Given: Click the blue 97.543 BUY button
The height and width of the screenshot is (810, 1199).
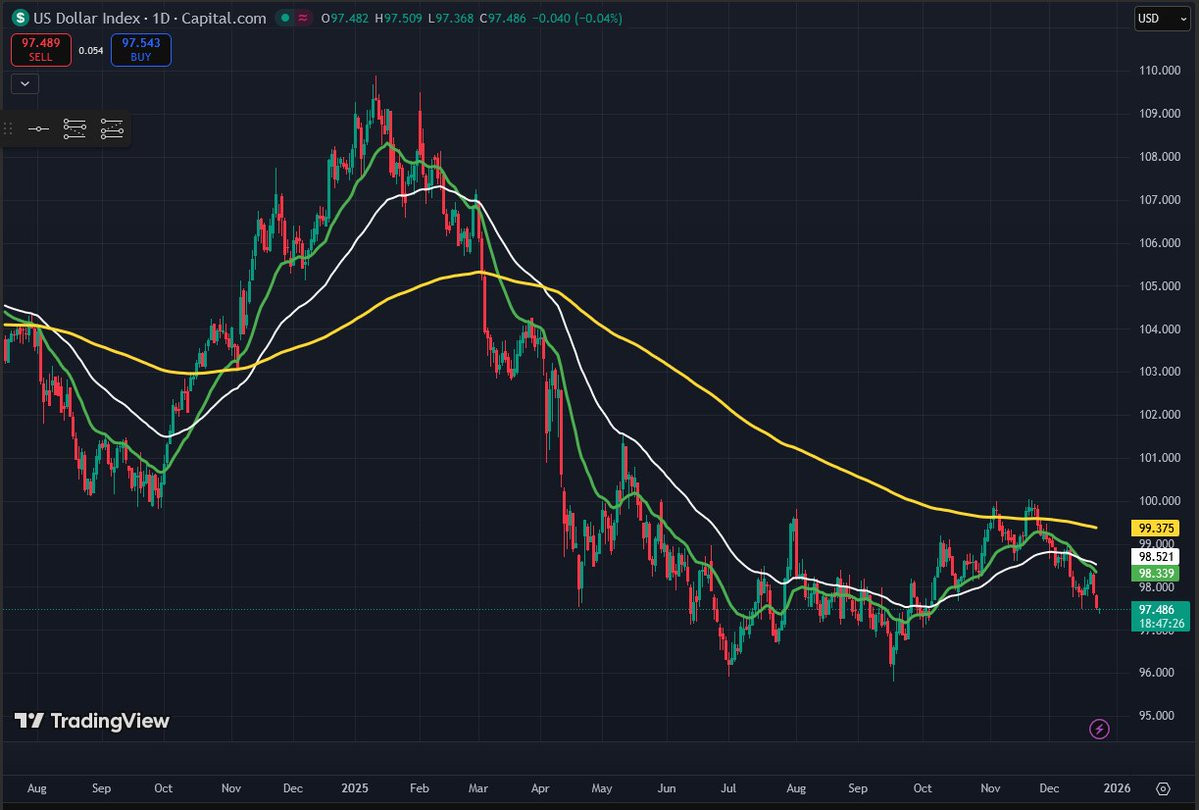Looking at the screenshot, I should (x=141, y=50).
